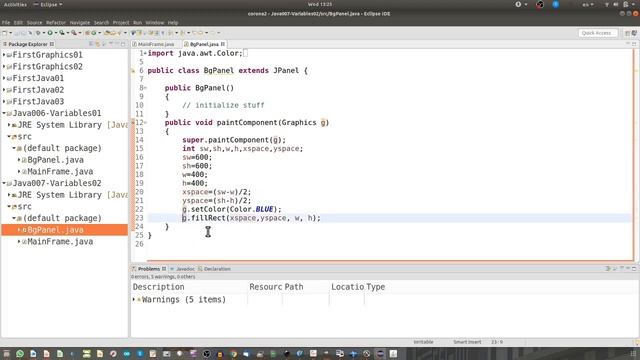The height and width of the screenshot is (360, 640).
Task: Open the Source menu
Action: [34, 22]
